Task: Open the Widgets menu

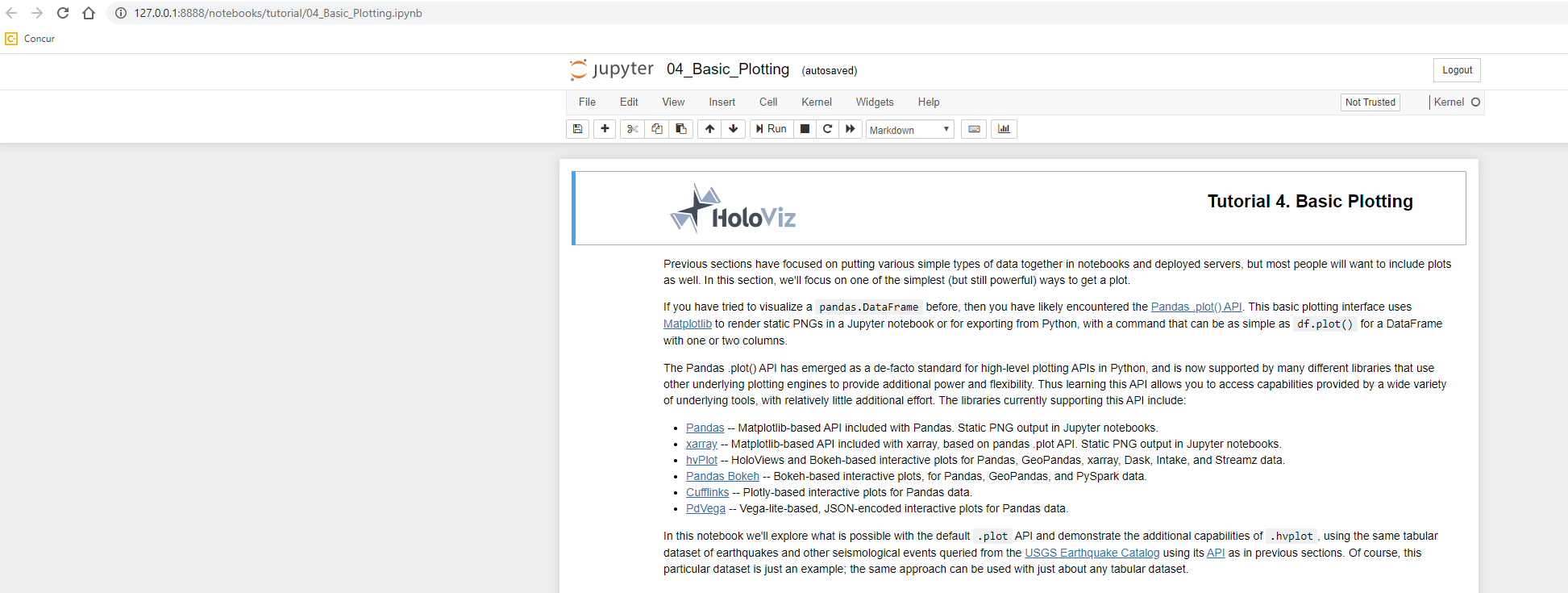Action: pyautogui.click(x=875, y=102)
